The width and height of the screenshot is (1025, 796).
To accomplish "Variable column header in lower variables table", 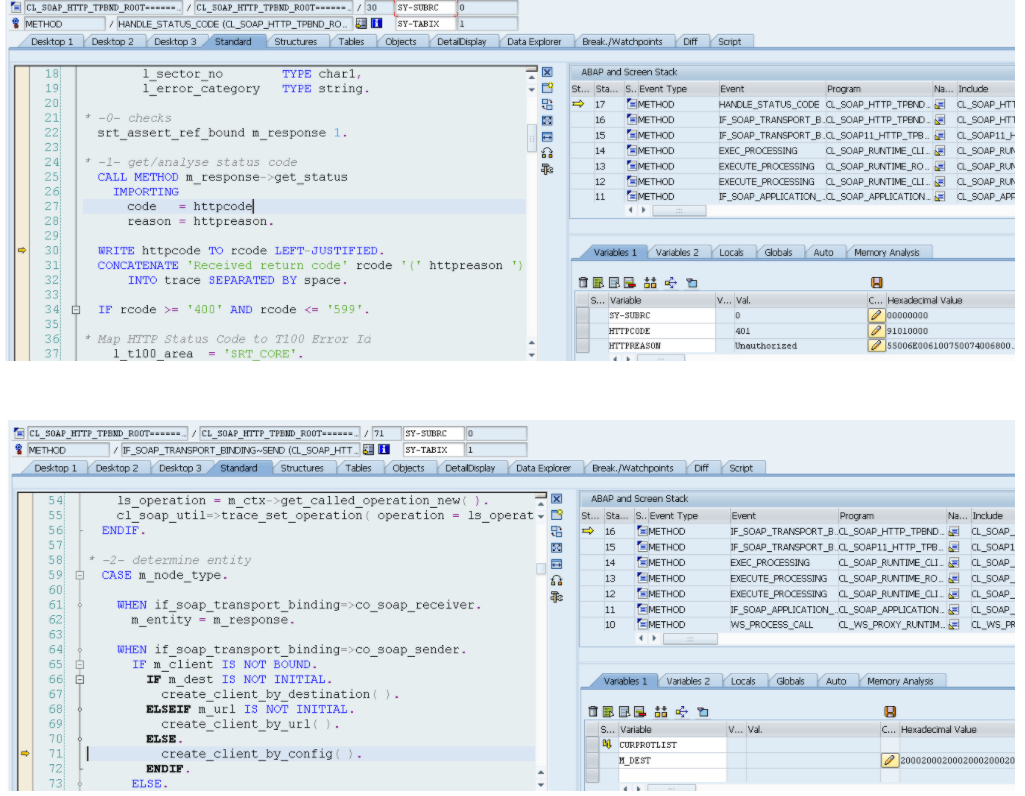I will [x=672, y=729].
